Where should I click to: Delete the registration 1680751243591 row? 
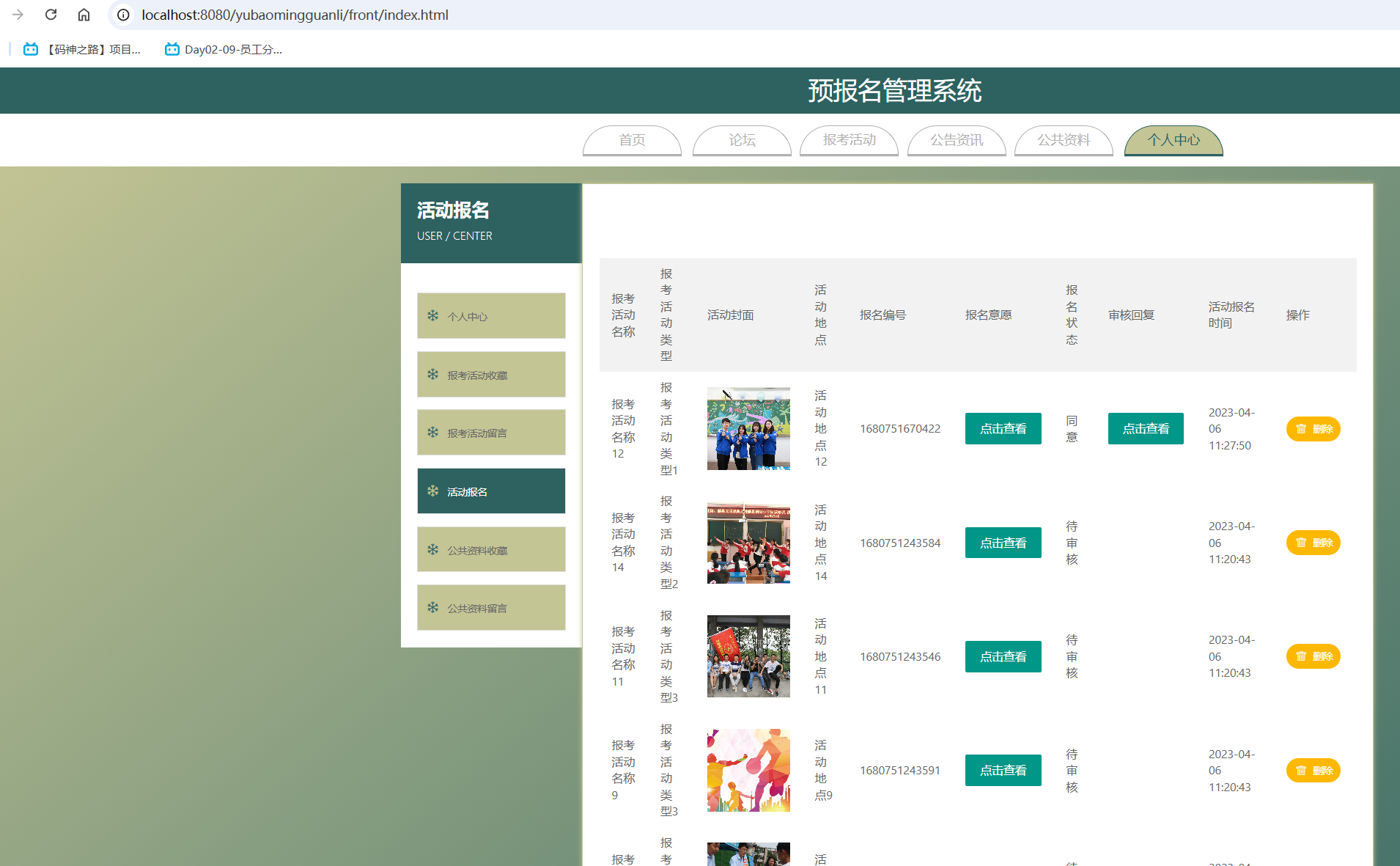(1313, 770)
